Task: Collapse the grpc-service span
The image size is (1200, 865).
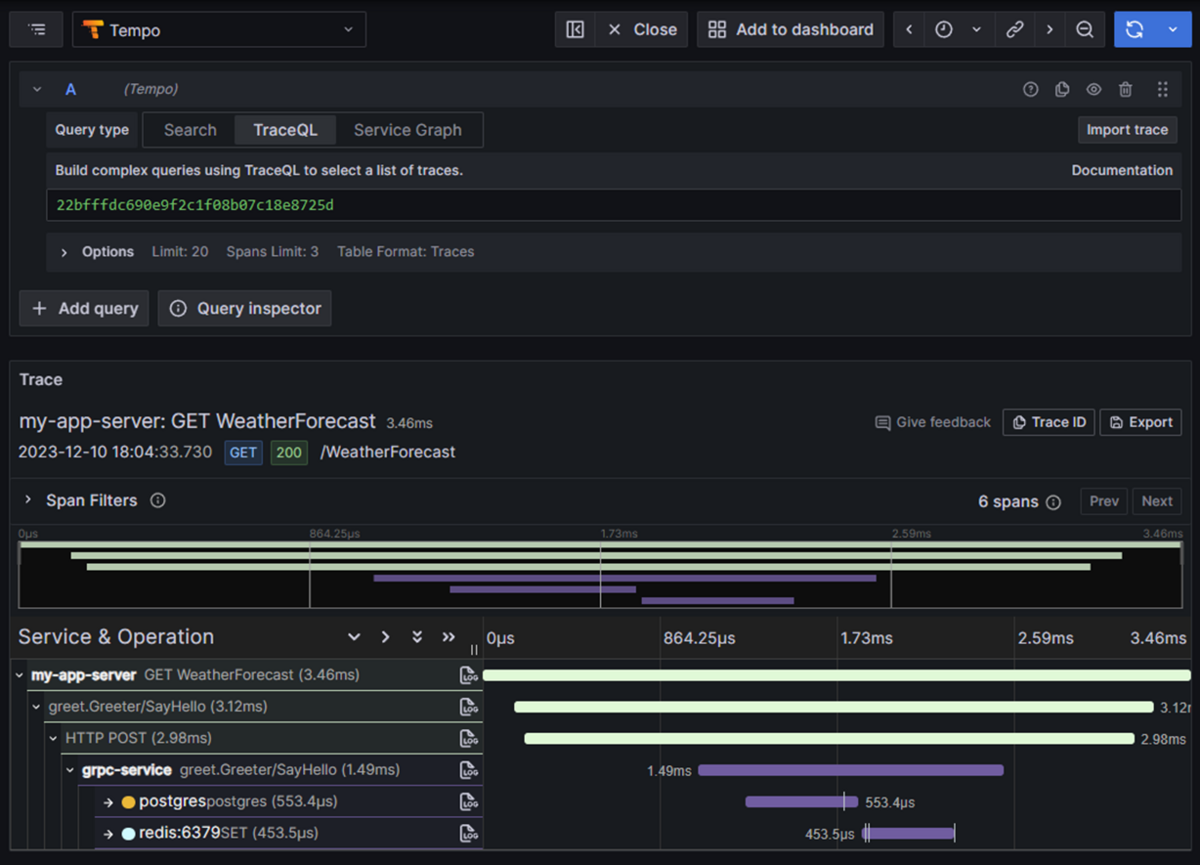Action: (x=71, y=770)
